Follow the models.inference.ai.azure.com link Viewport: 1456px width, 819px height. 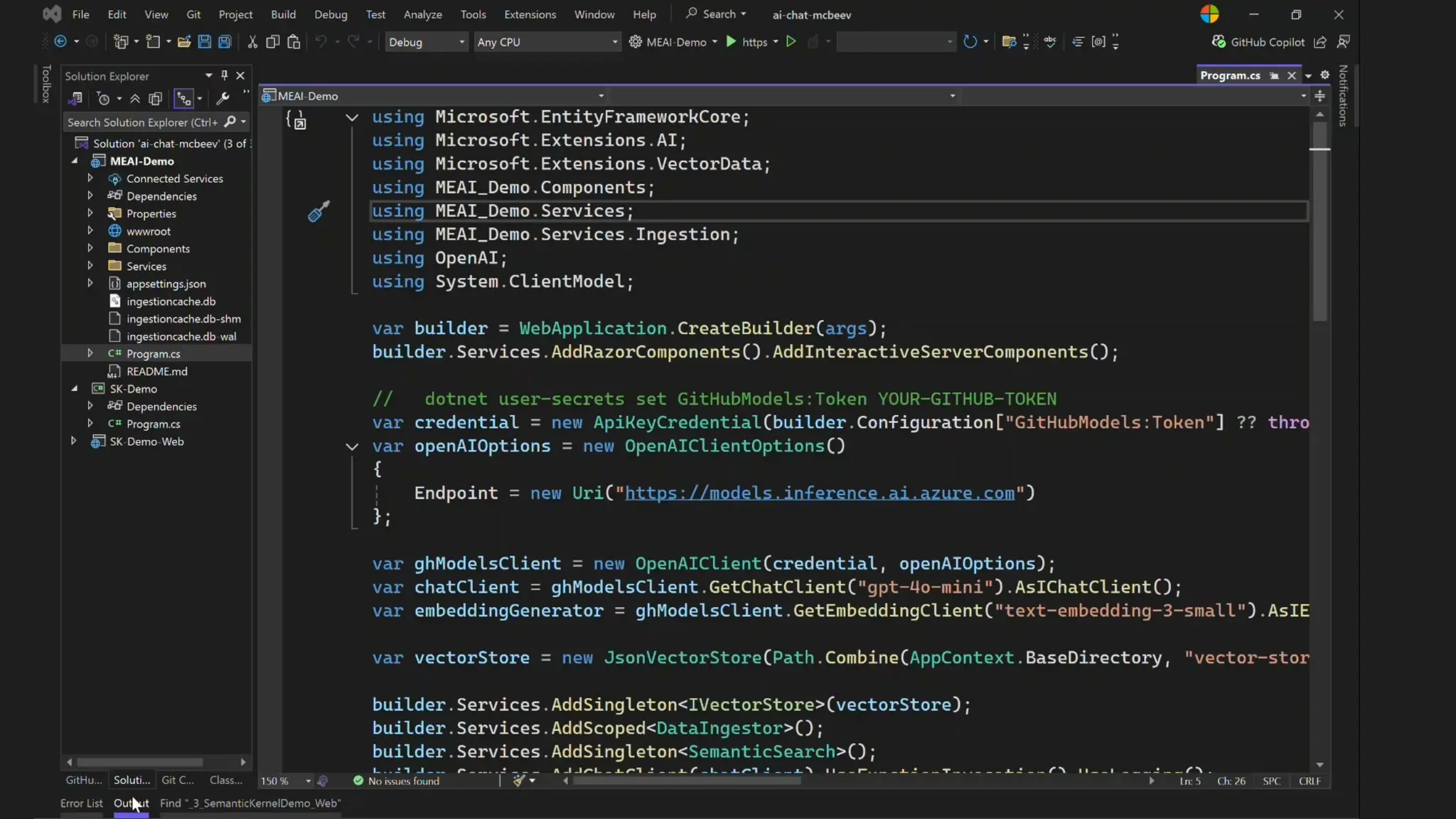[x=819, y=493]
